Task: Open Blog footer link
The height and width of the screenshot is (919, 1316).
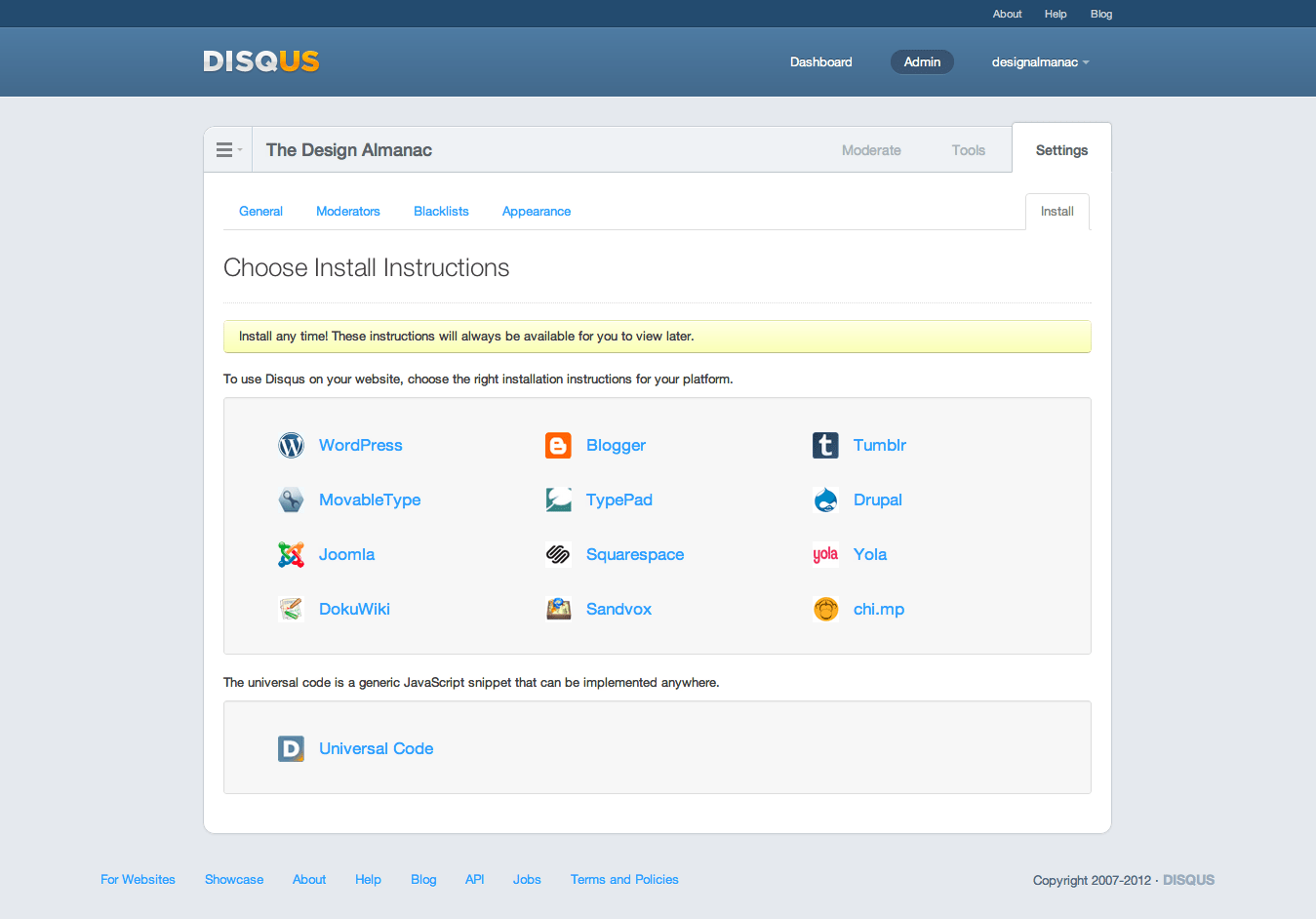Action: pos(423,879)
